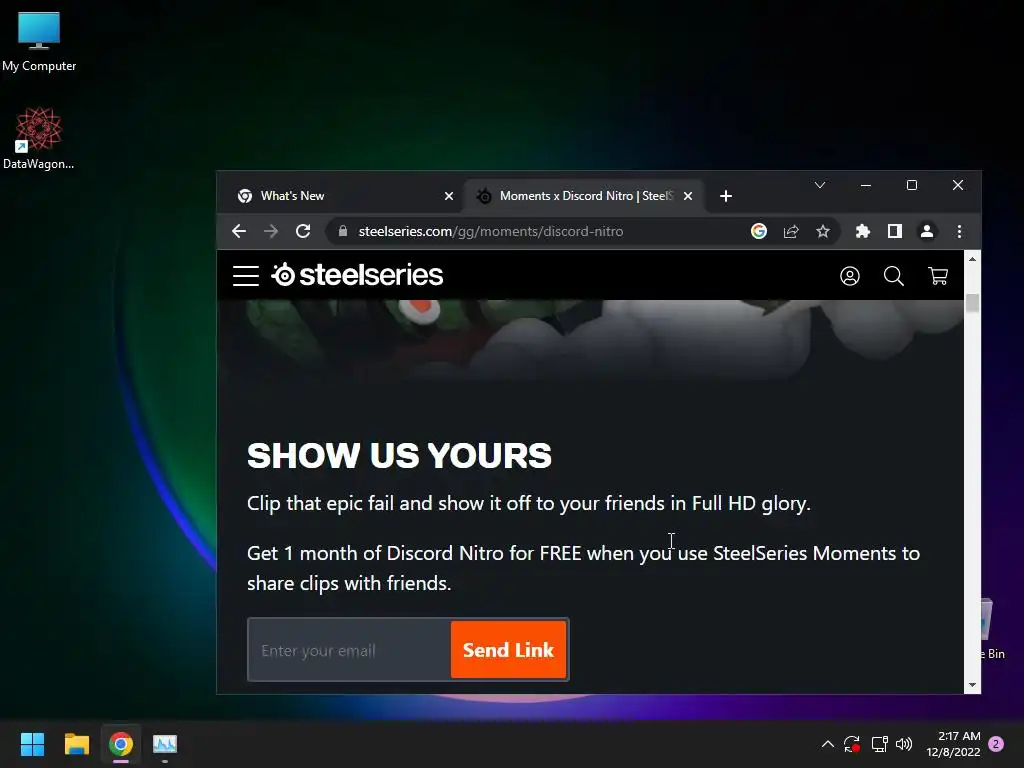Click the Google icon in the address bar
The image size is (1024, 768).
tap(759, 231)
